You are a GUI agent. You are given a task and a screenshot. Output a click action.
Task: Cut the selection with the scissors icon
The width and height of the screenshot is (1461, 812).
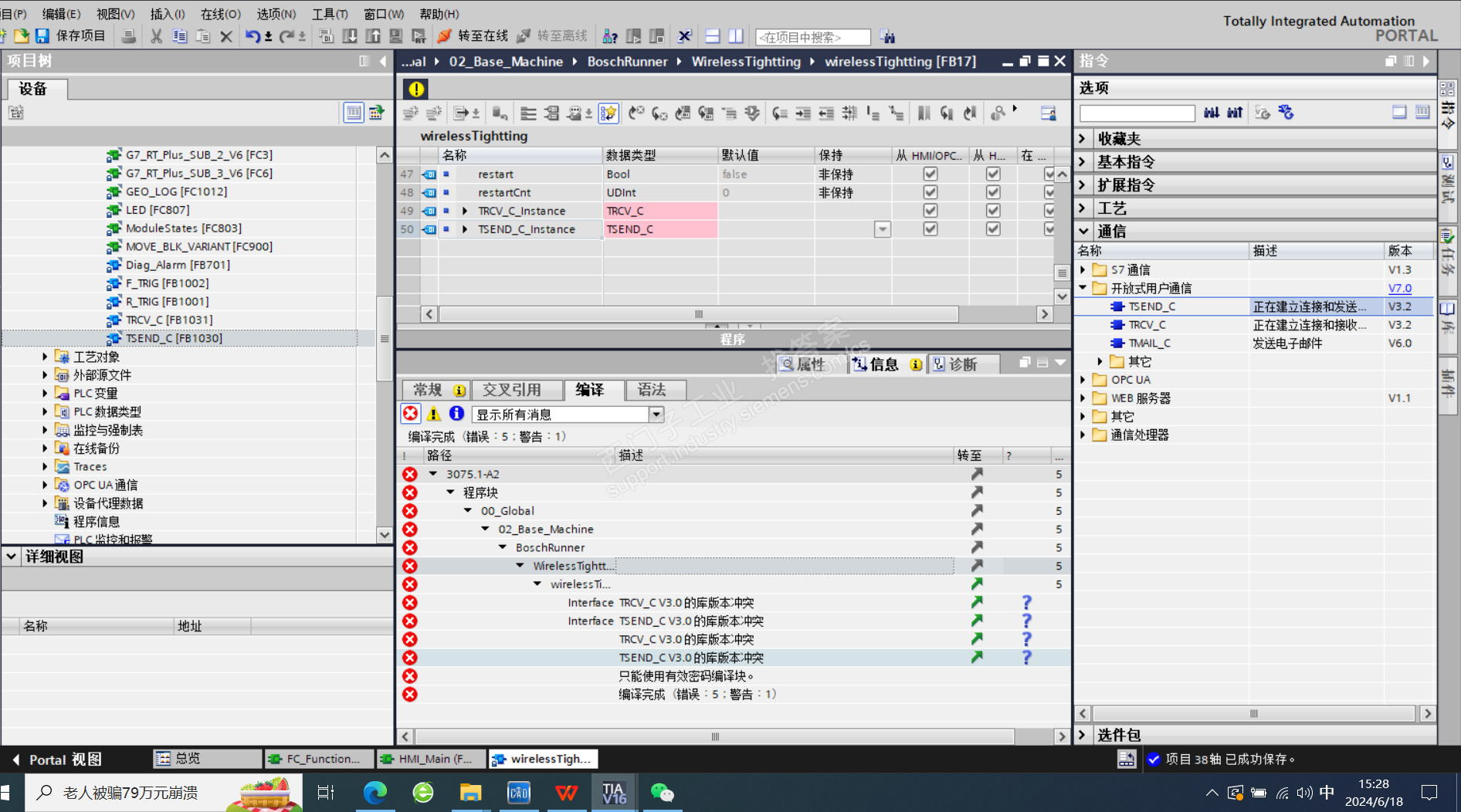pos(157,36)
